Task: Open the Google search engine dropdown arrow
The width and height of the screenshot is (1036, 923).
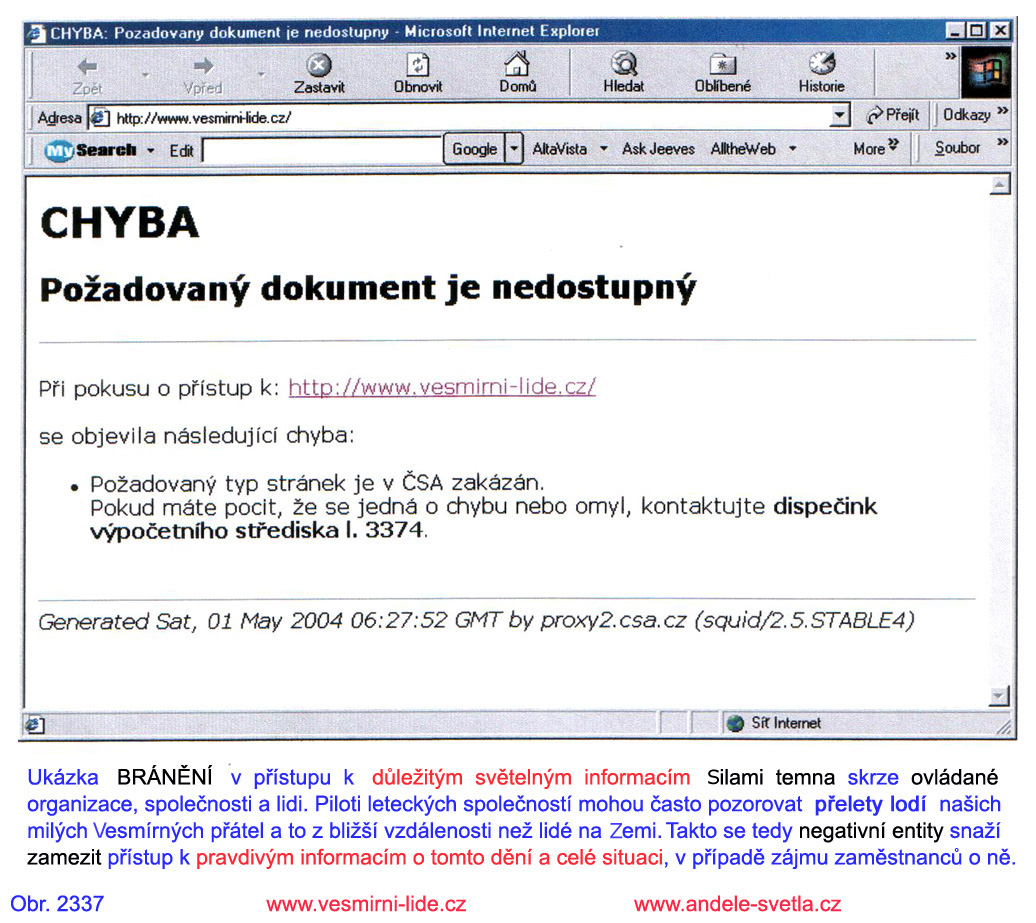Action: 514,149
